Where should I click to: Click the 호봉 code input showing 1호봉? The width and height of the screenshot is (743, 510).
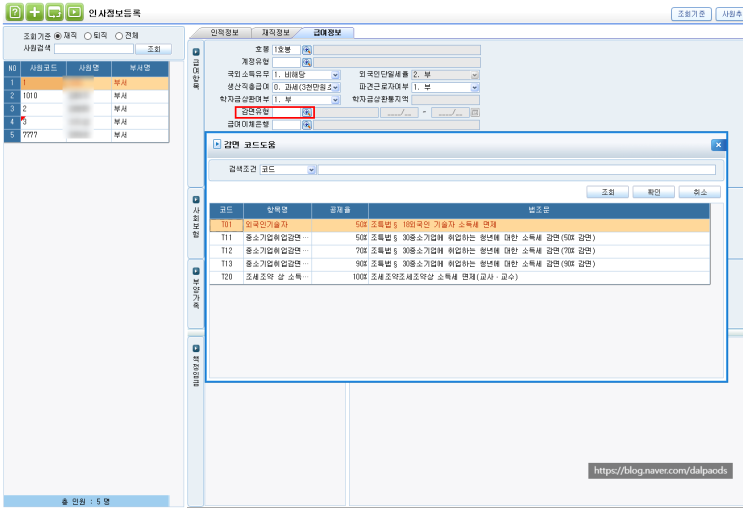click(286, 50)
